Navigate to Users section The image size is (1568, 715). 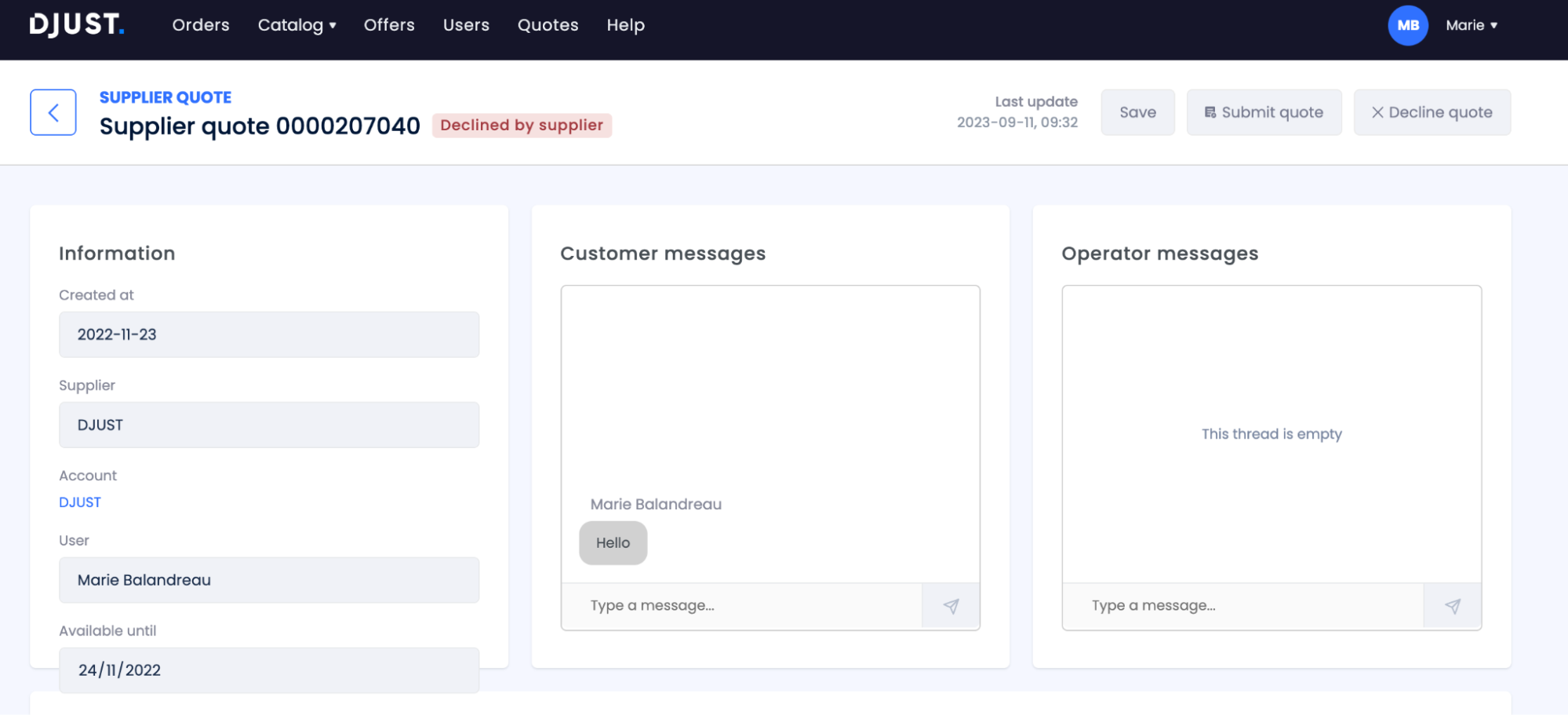pos(466,25)
